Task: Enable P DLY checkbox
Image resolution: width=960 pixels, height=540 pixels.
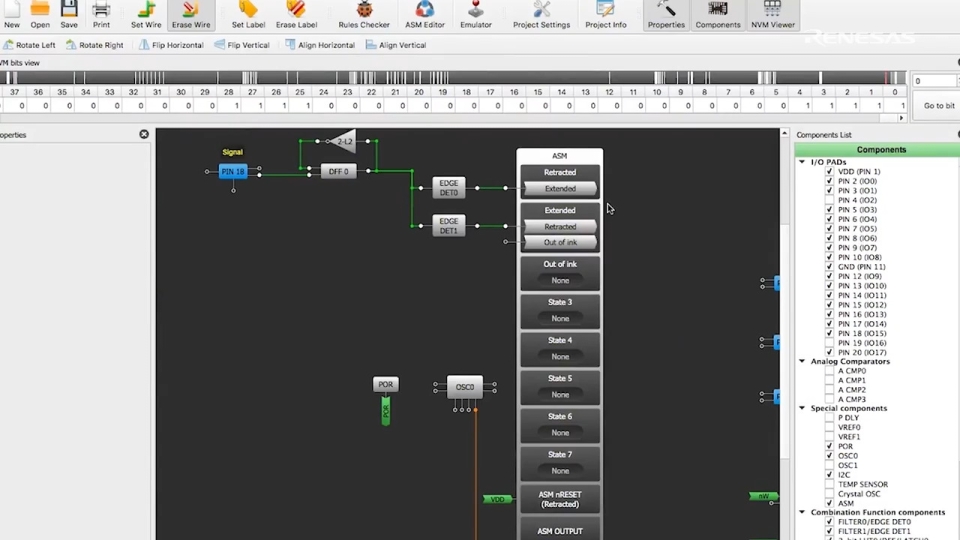Action: [829, 418]
